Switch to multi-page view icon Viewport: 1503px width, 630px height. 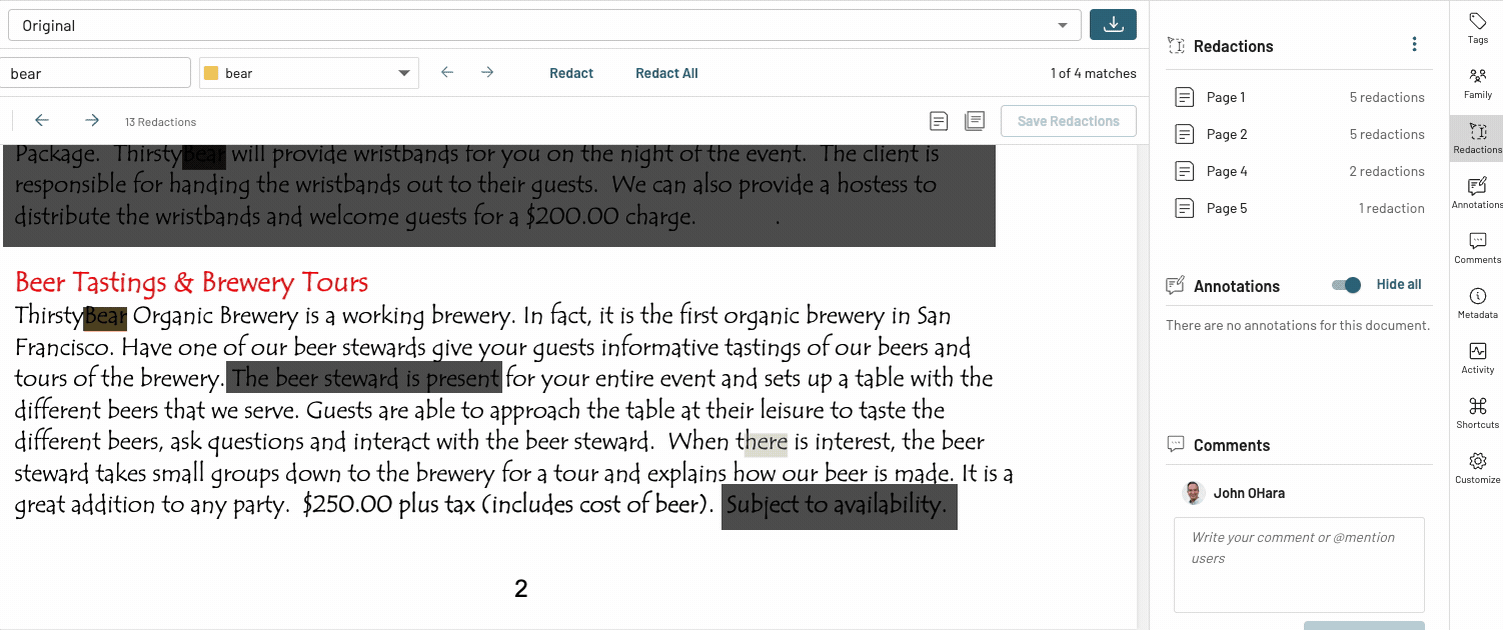coord(974,121)
